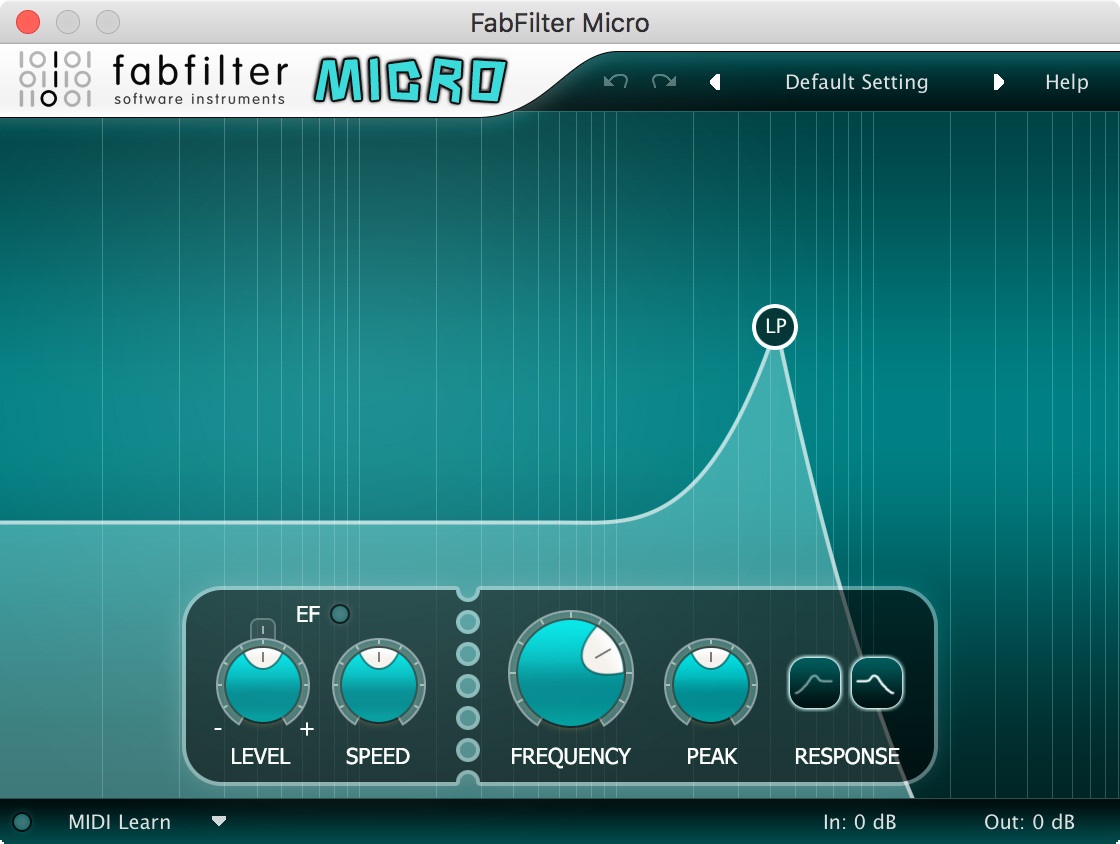Enable the EF envelope follower light

point(339,614)
